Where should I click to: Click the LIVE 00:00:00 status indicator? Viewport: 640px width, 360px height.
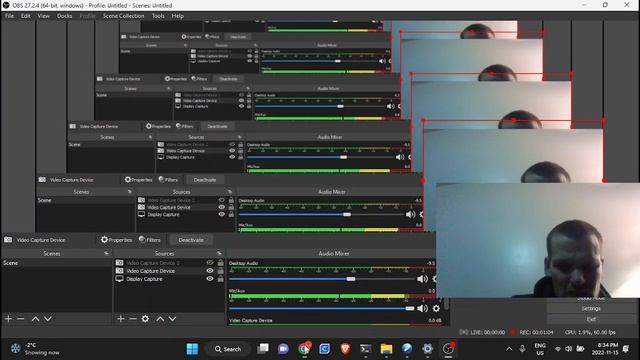tap(482, 332)
